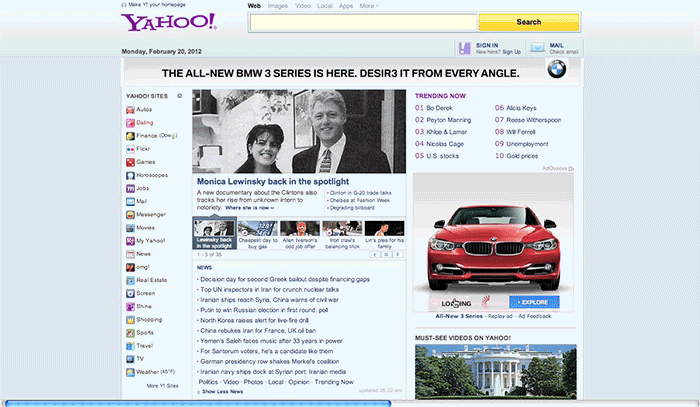This screenshot has width=700, height=407.
Task: Click Where she is now link
Action: point(250,208)
